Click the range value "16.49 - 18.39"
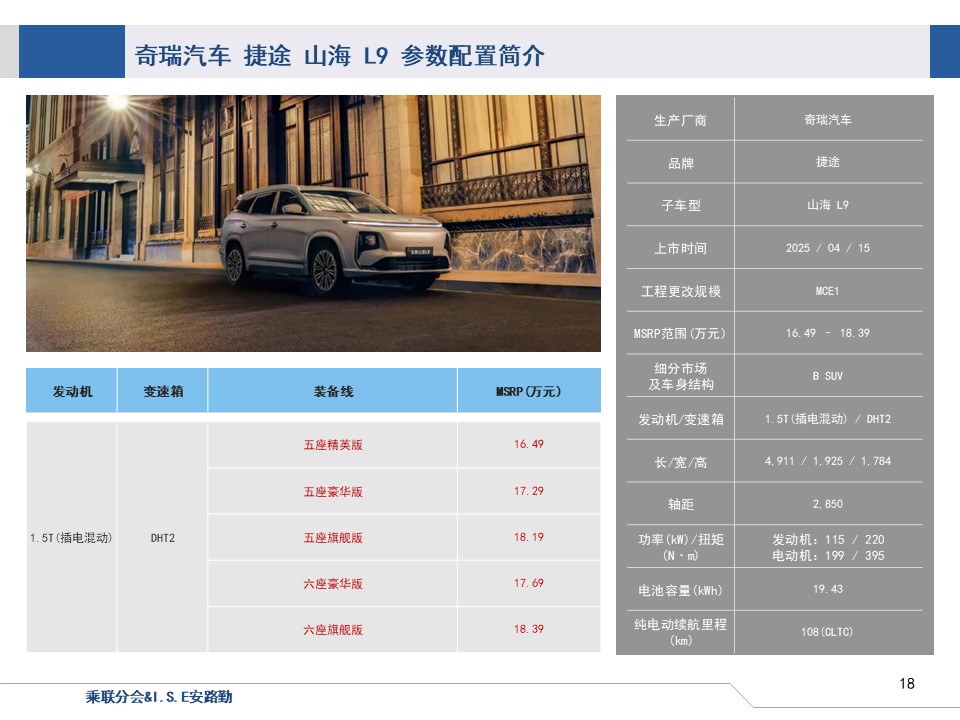Screen dimensions: 960x720 828,333
